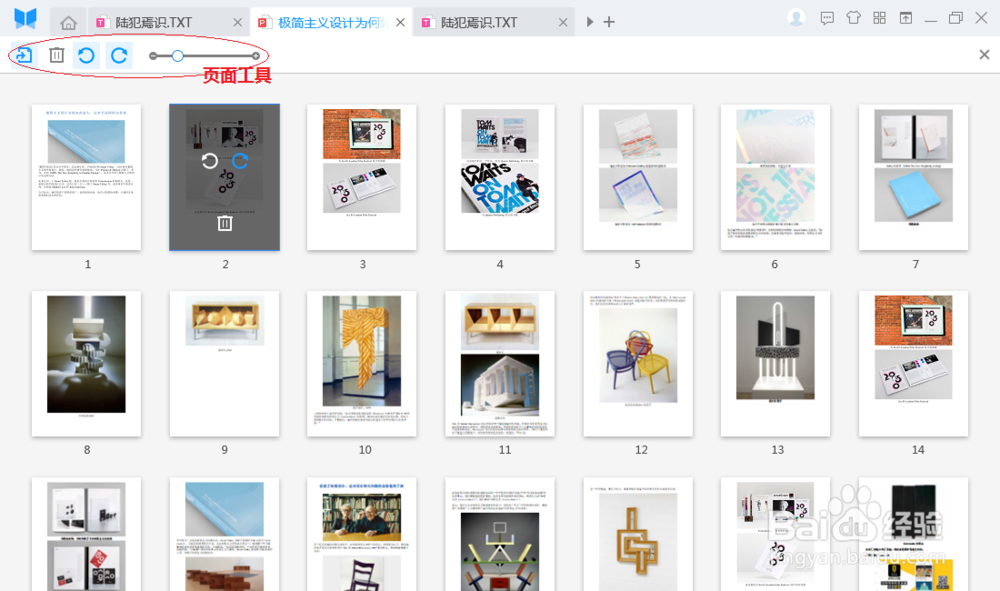Image resolution: width=1000 pixels, height=591 pixels.
Task: Switch to last 陆犯焉识.TXT tab
Action: [x=494, y=22]
